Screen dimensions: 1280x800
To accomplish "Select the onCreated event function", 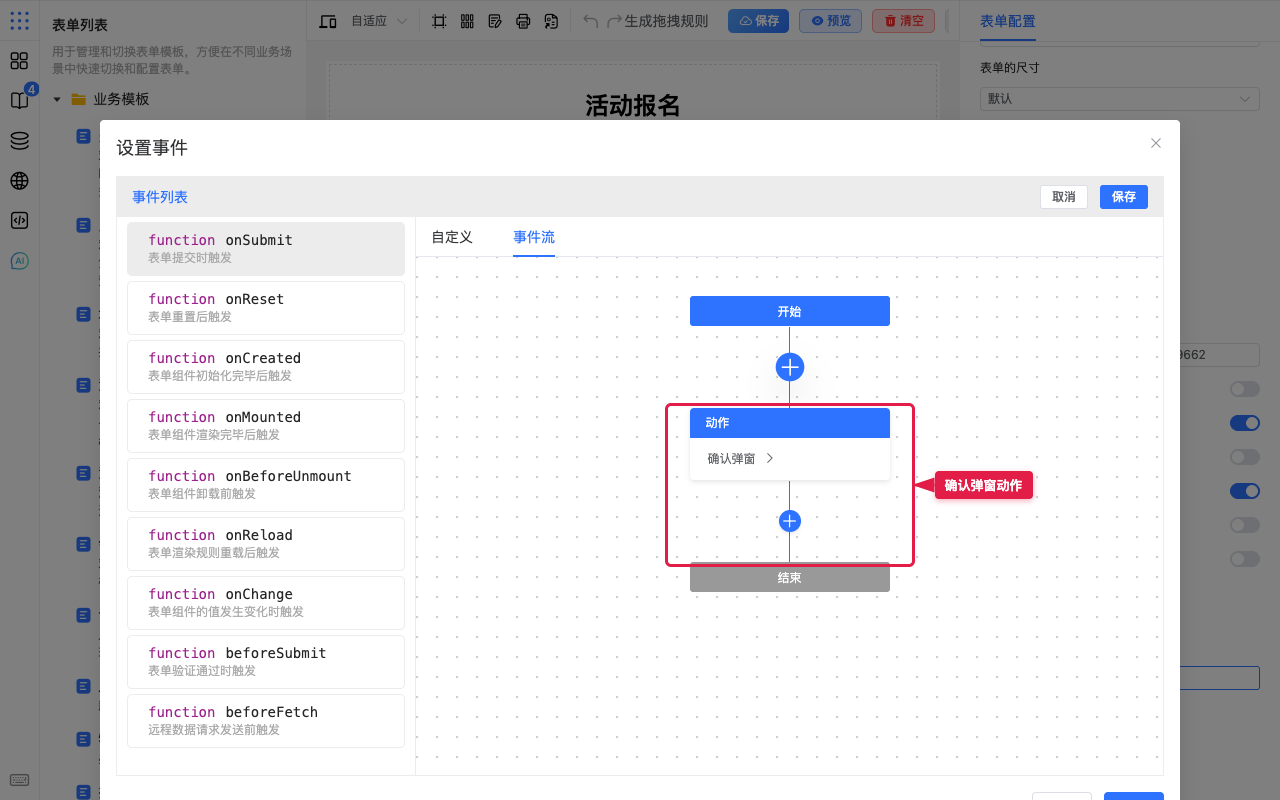I will pyautogui.click(x=266, y=367).
